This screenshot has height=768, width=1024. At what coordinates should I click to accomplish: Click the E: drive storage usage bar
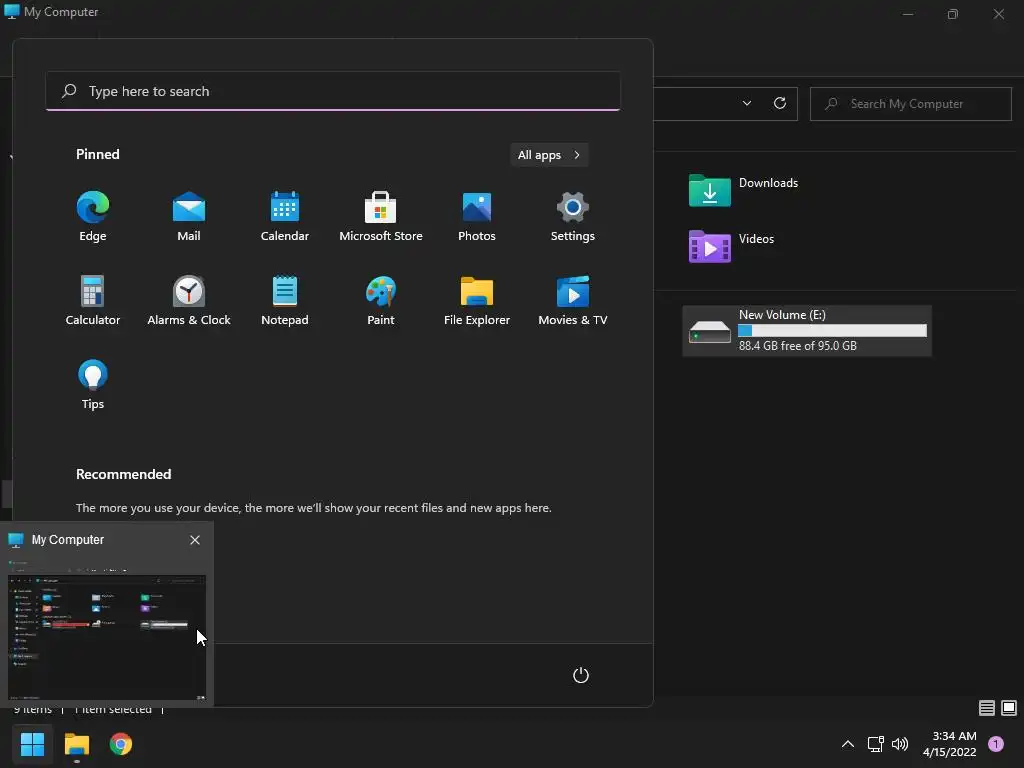click(x=832, y=330)
